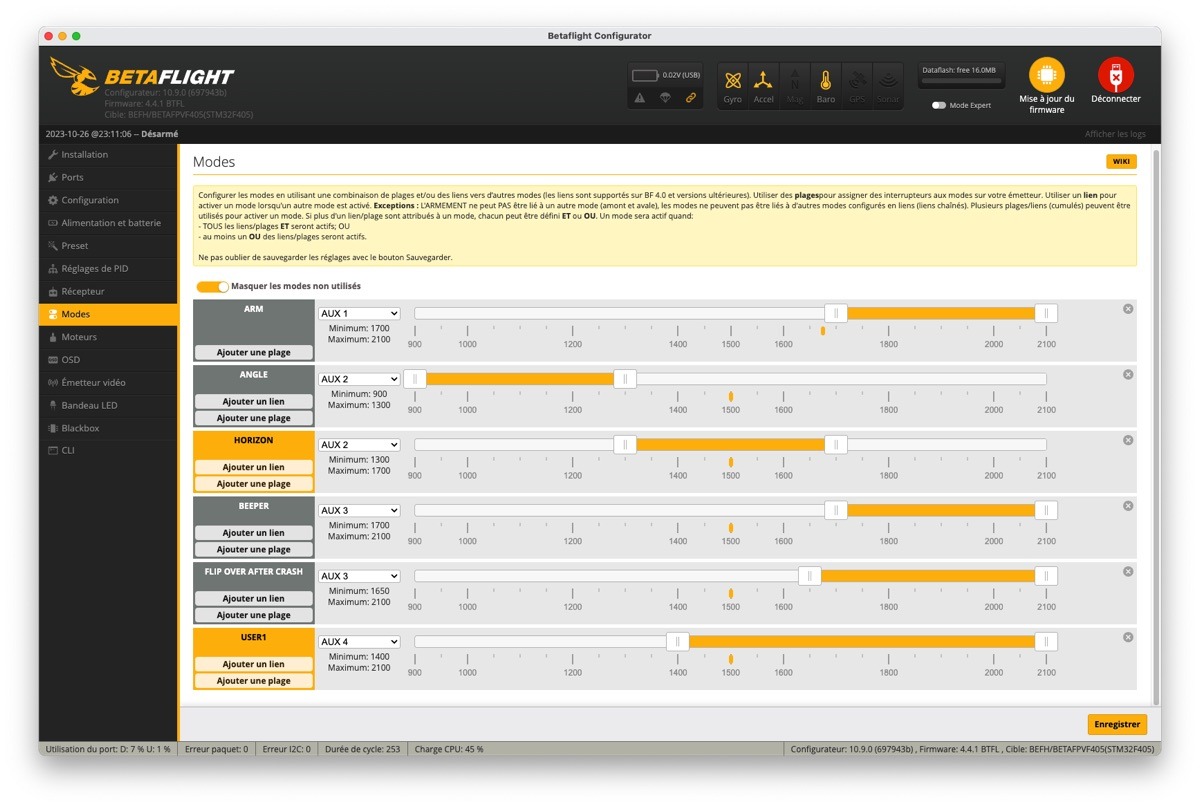1200x807 pixels.
Task: Open the ANGLE AUX 2 channel dropdown
Action: (359, 379)
